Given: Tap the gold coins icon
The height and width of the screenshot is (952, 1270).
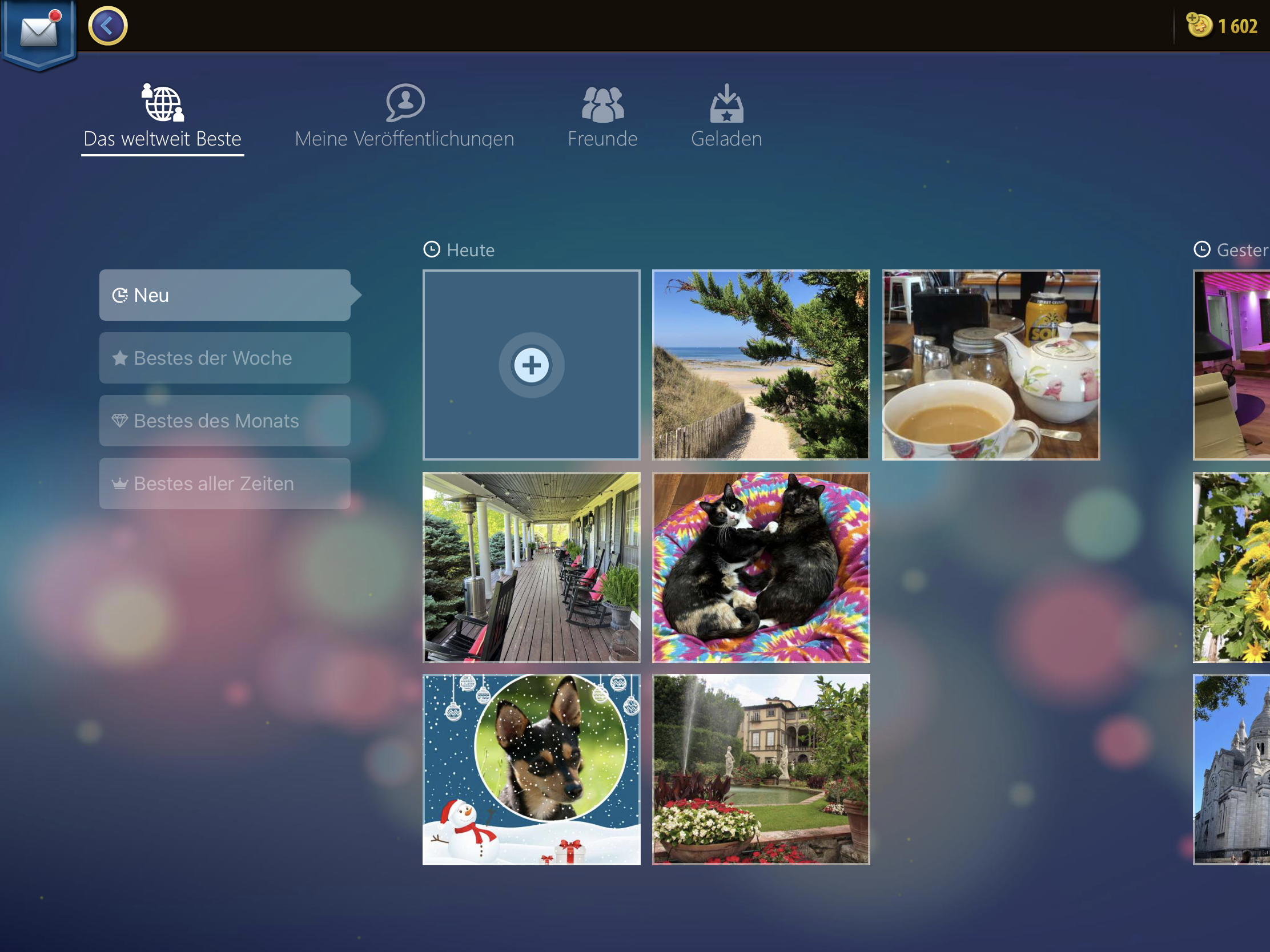Looking at the screenshot, I should pos(1199,25).
